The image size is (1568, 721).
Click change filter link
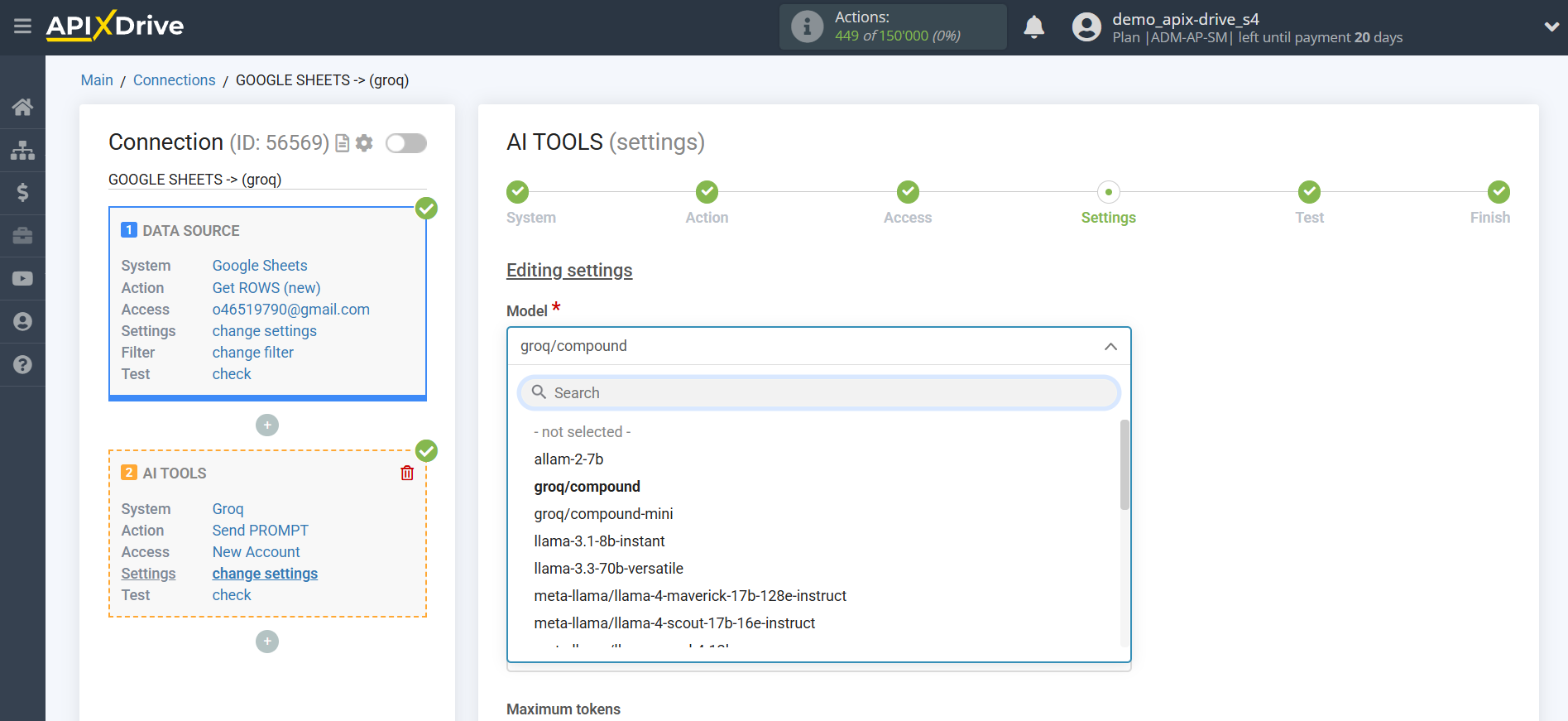tap(253, 353)
